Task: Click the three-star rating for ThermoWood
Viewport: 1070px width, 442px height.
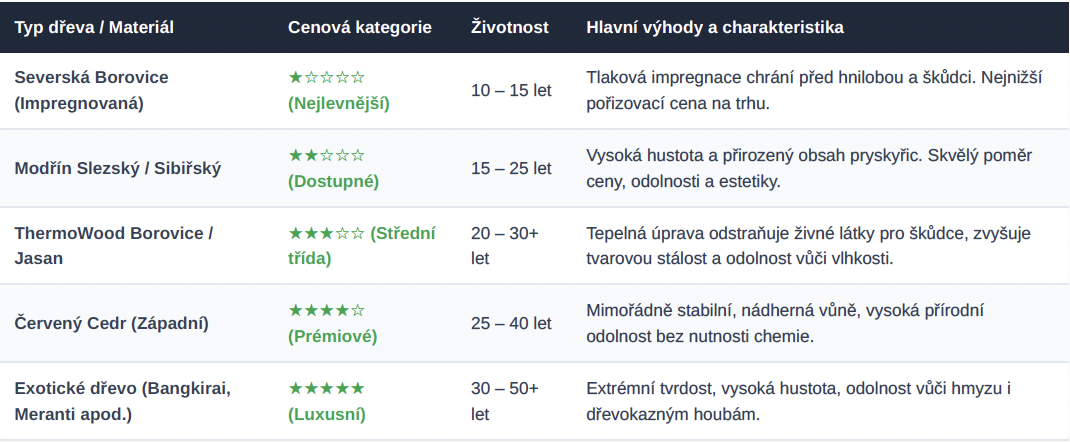Action: 326,233
